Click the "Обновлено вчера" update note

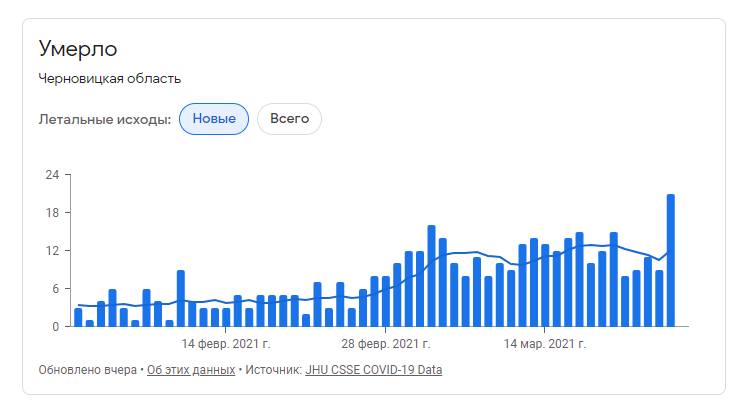(x=87, y=370)
